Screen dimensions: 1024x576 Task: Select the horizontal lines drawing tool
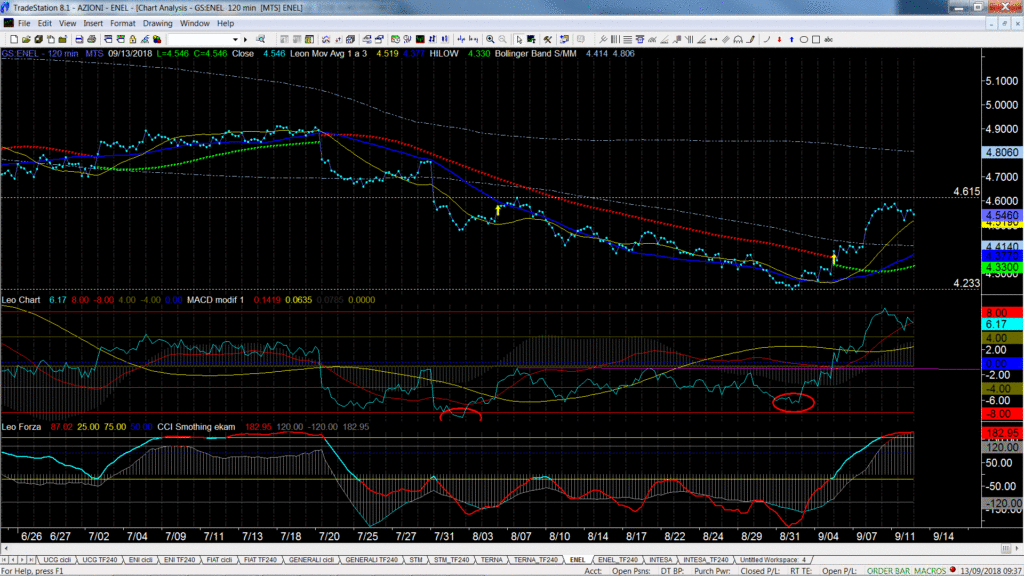tap(627, 39)
